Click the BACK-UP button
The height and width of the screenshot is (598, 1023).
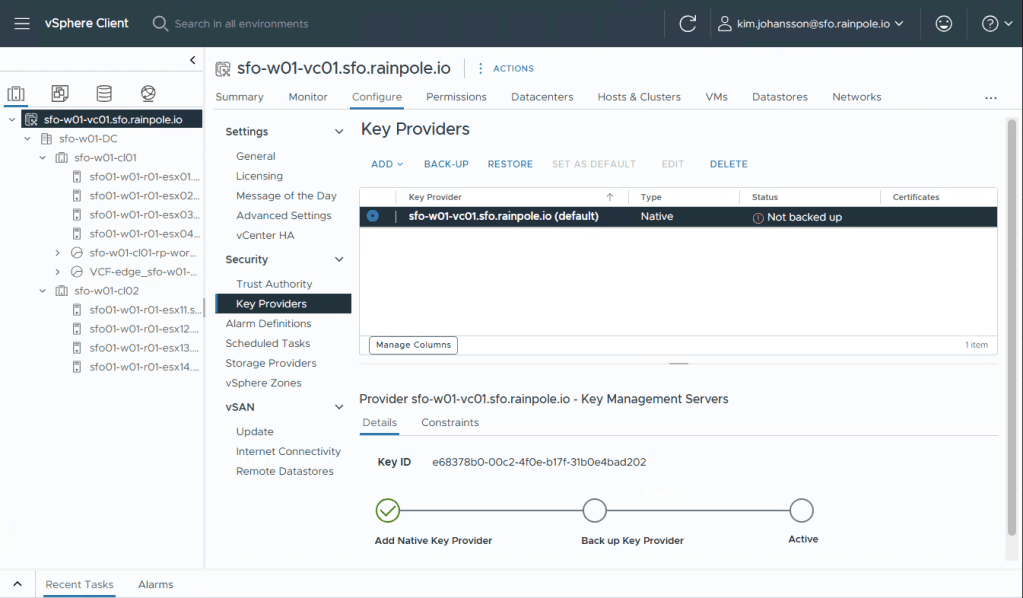pyautogui.click(x=446, y=164)
